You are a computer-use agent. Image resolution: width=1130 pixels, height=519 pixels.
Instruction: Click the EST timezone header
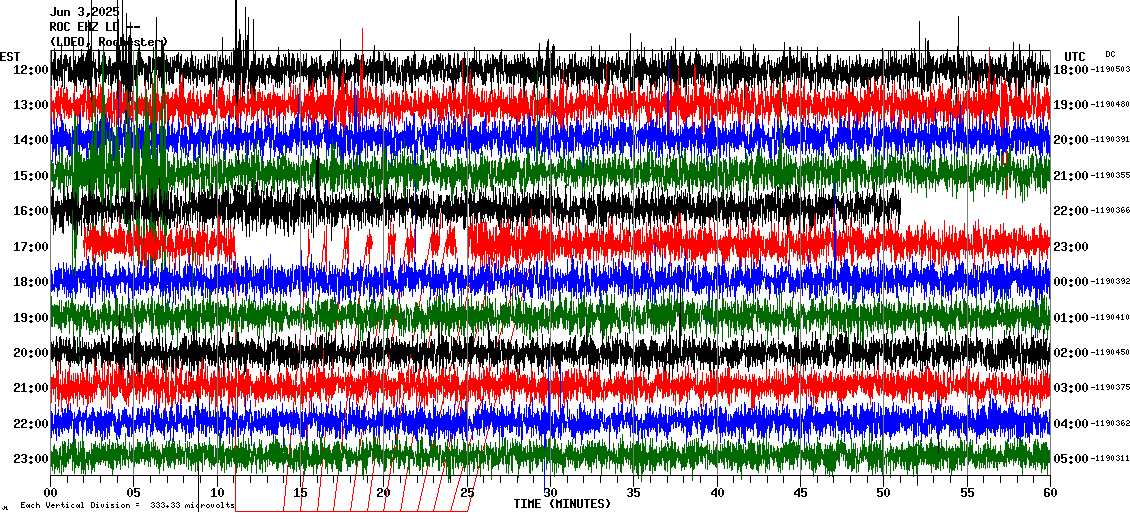pos(11,56)
